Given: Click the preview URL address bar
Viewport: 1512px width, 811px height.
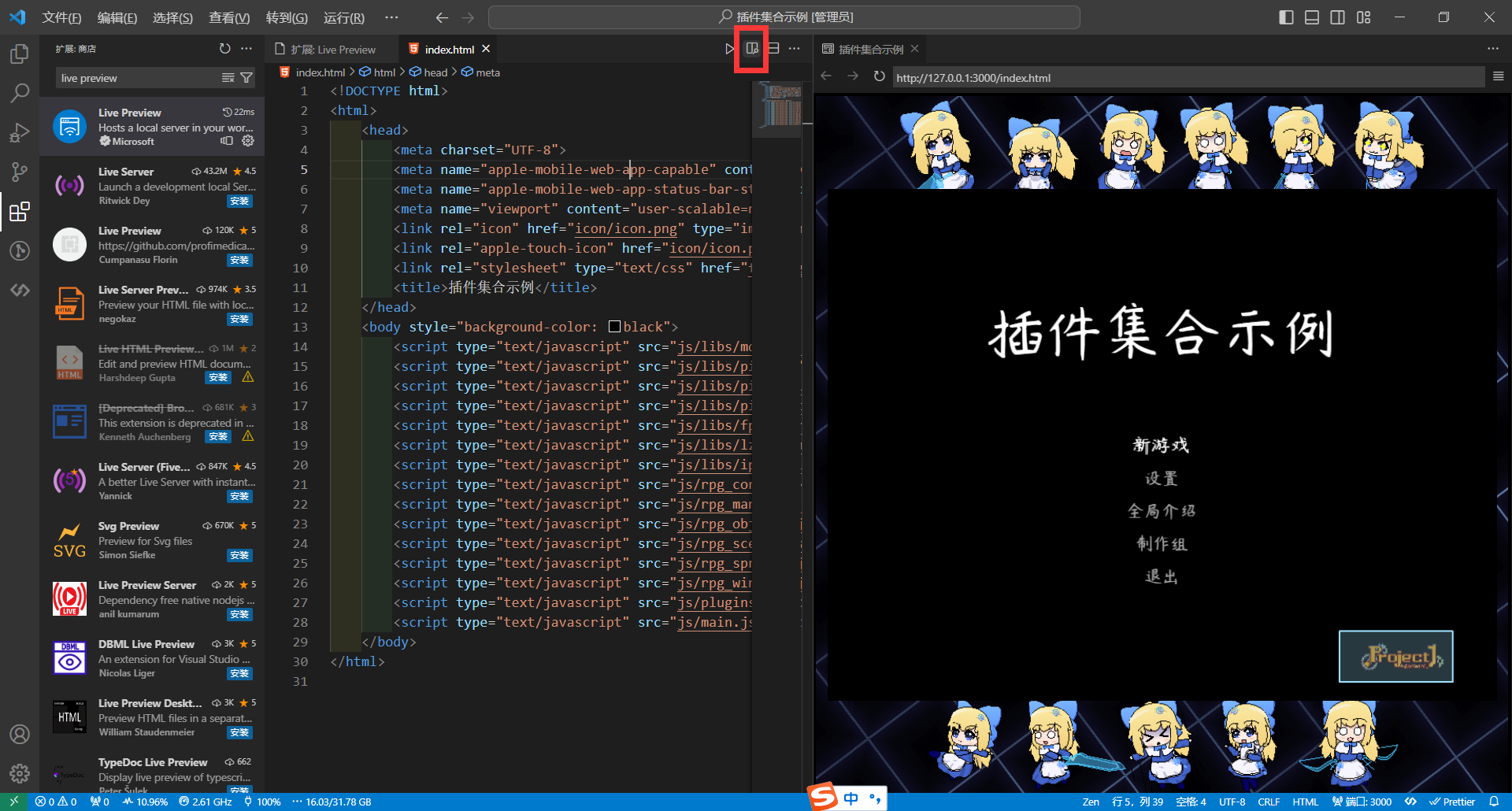Looking at the screenshot, I should (1188, 78).
